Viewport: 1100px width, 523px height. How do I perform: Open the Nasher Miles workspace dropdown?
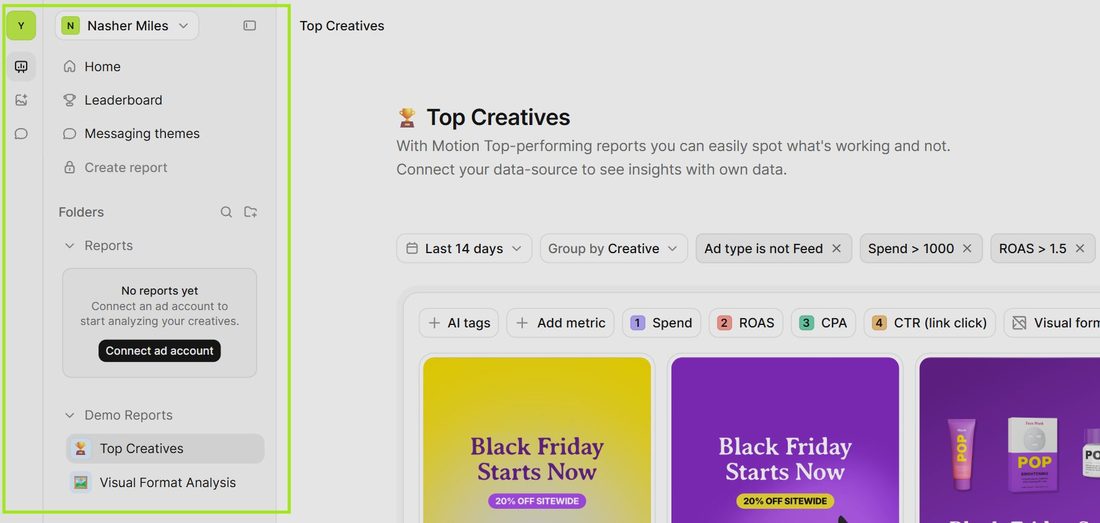point(127,26)
